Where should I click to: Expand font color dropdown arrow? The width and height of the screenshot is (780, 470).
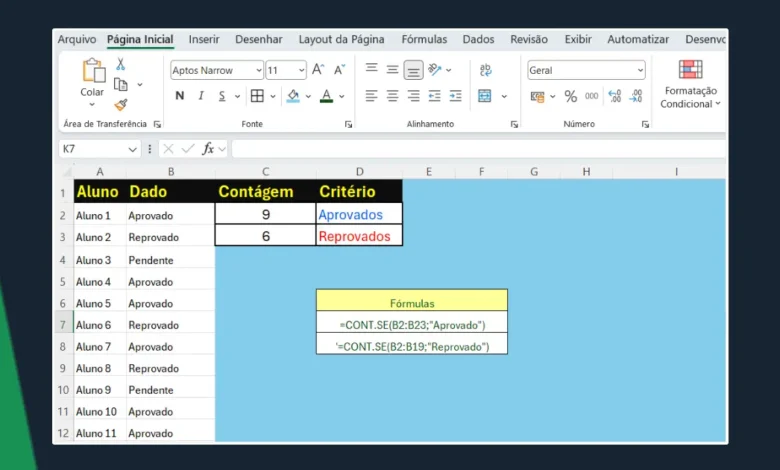coord(342,96)
